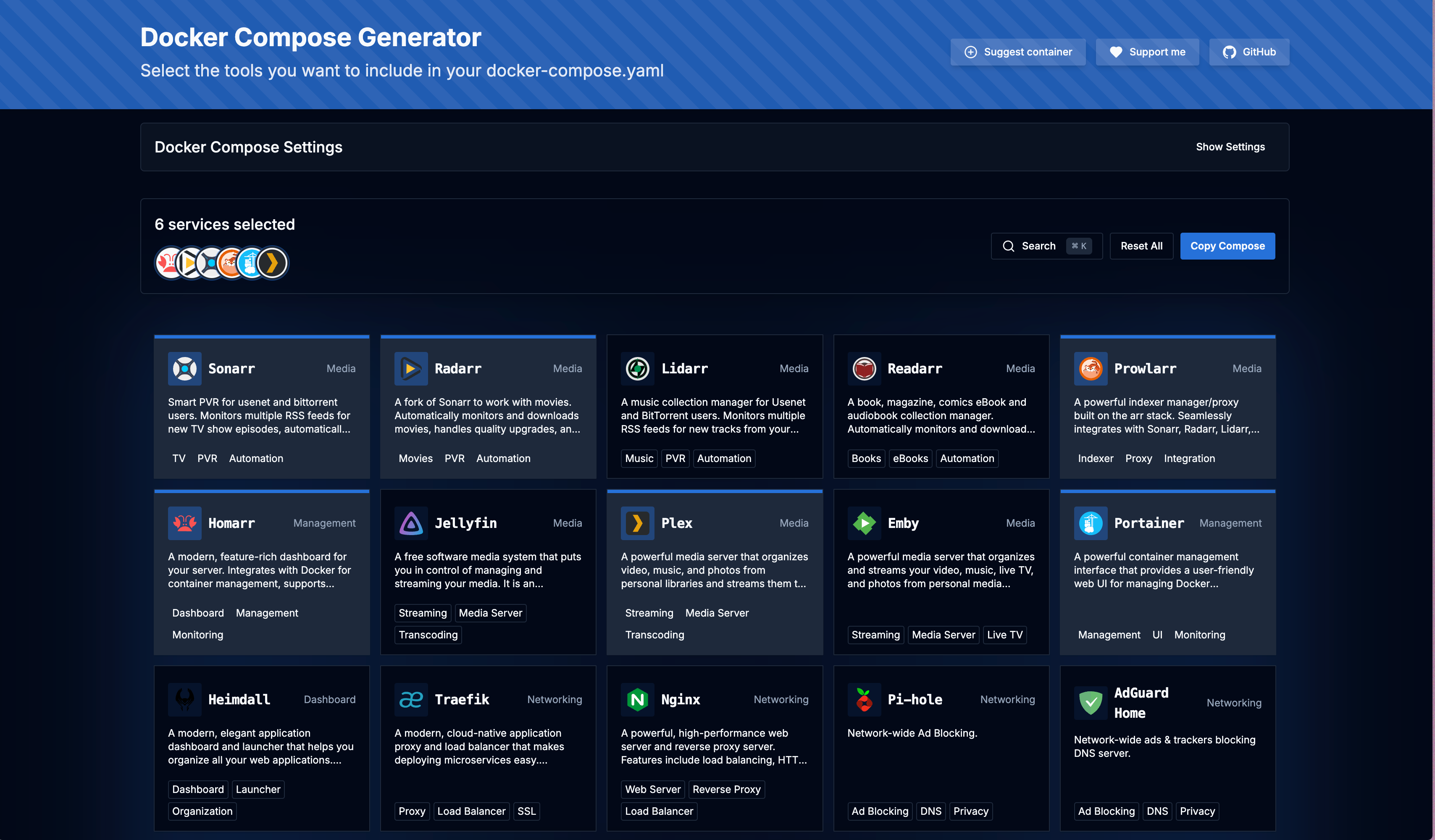Screen dimensions: 1435x840
Task: Click the Pi-hole raspberry icon
Action: click(x=865, y=699)
